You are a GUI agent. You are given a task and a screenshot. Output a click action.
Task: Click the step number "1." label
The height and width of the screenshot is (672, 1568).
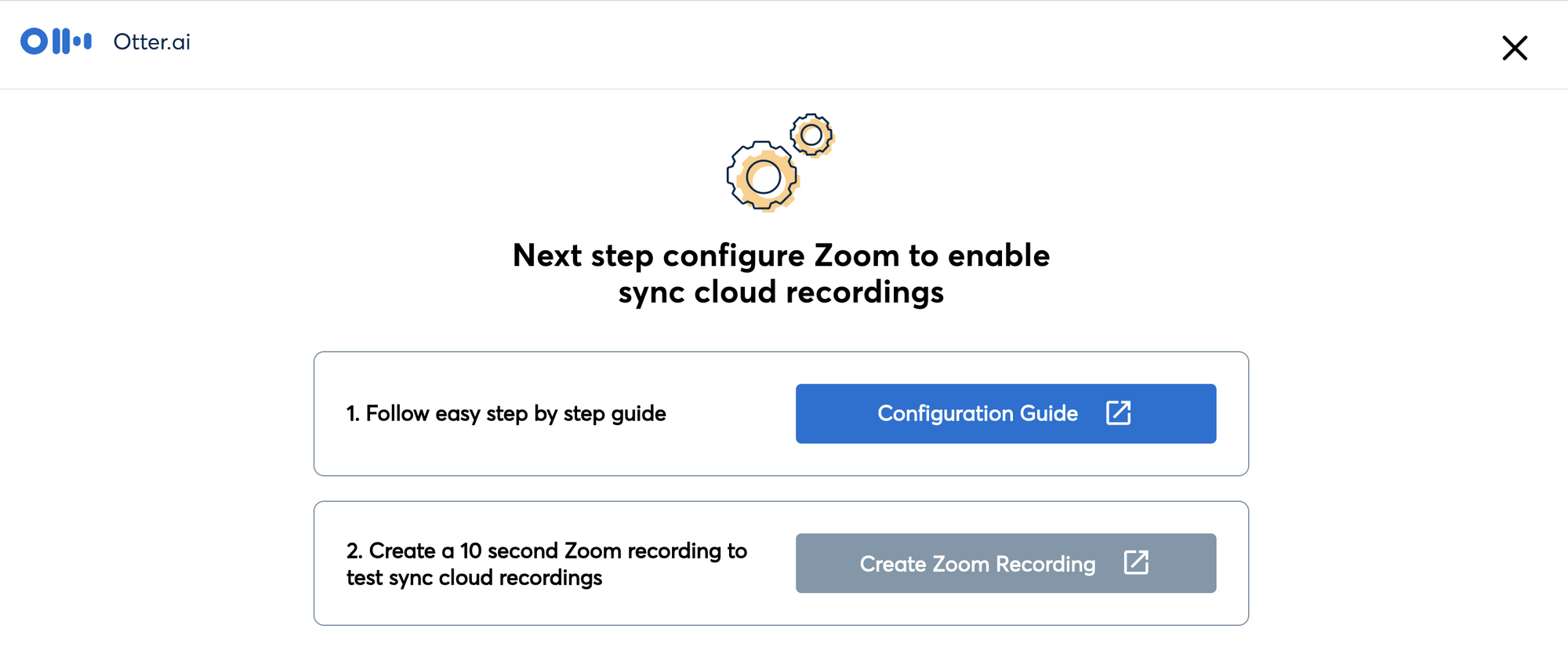pyautogui.click(x=353, y=413)
